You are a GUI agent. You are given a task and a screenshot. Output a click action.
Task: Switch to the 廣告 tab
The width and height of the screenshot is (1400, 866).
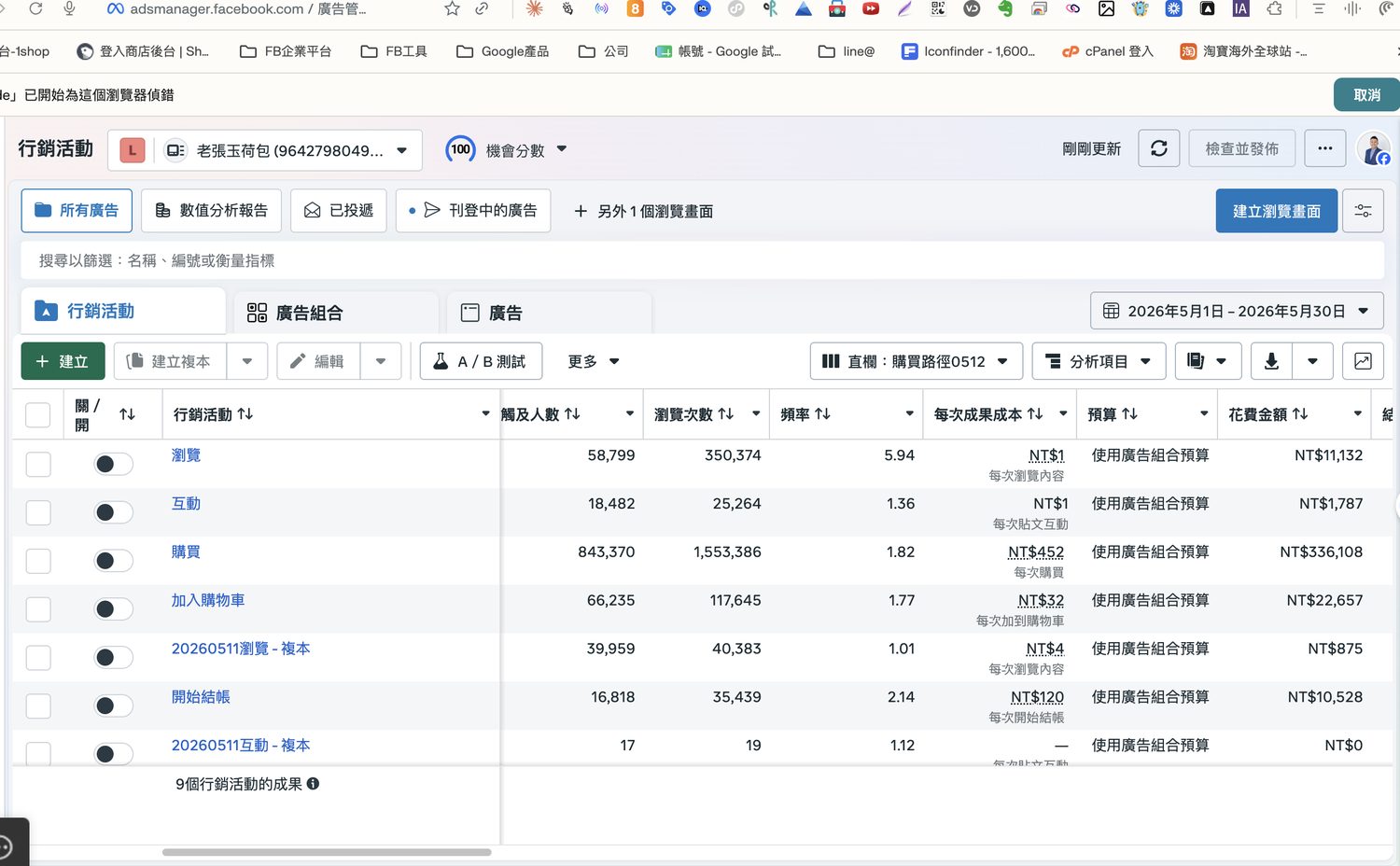pos(549,313)
